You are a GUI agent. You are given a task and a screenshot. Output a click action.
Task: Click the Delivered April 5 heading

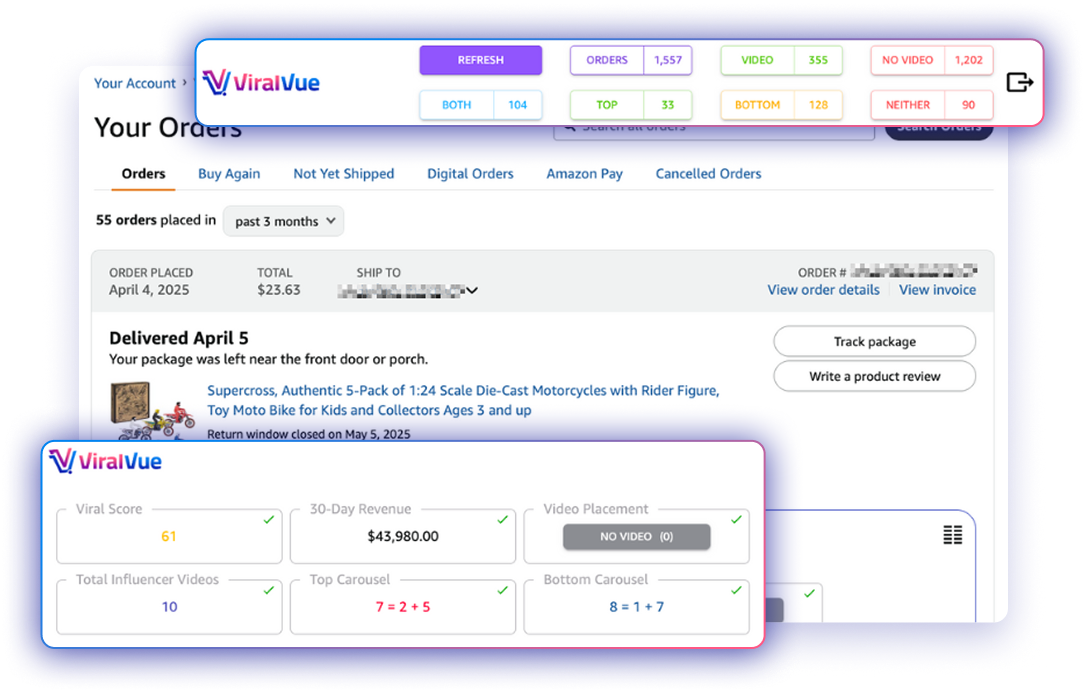click(x=179, y=338)
